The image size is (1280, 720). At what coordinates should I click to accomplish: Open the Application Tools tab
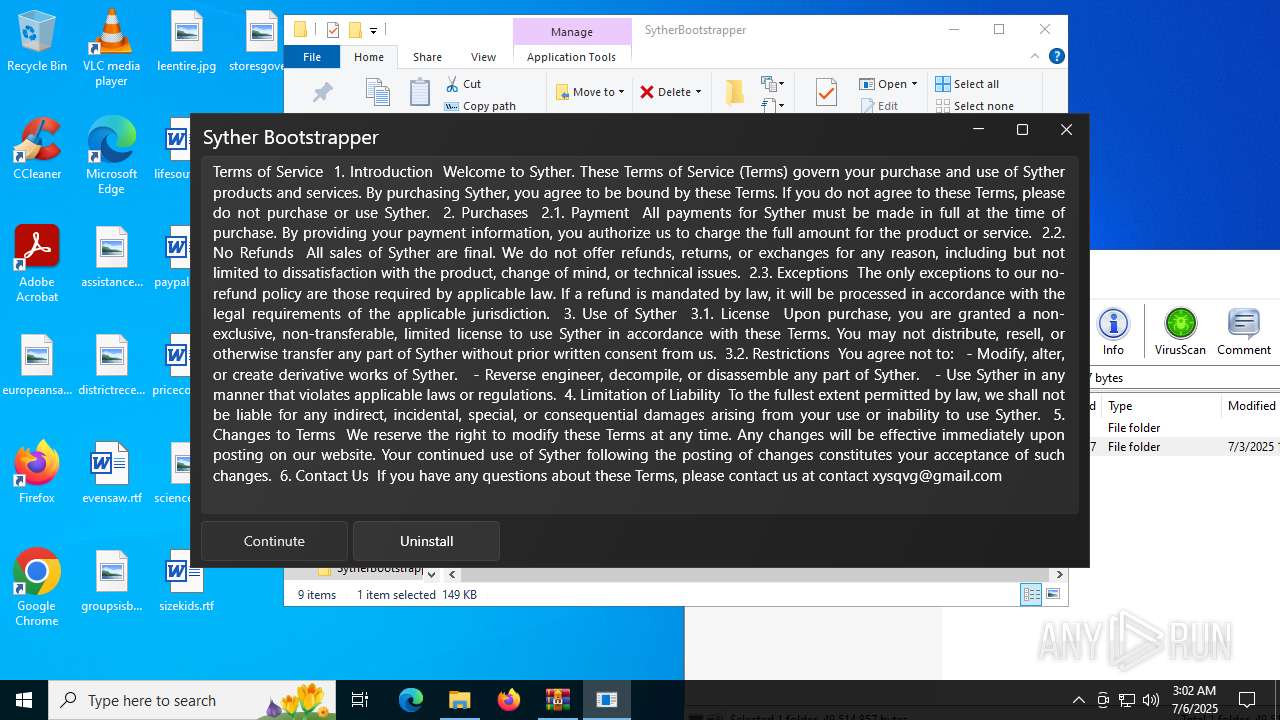[571, 57]
